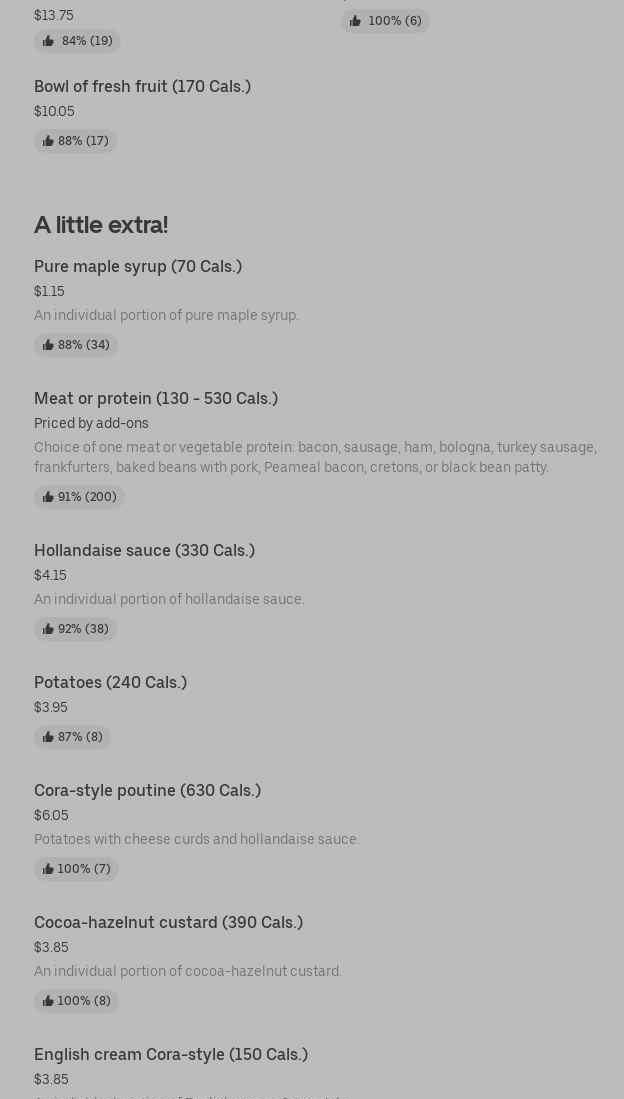The image size is (624, 1099).
Task: Select Cocoa-hazelnut custard (390 Cals.)
Action: [168, 922]
